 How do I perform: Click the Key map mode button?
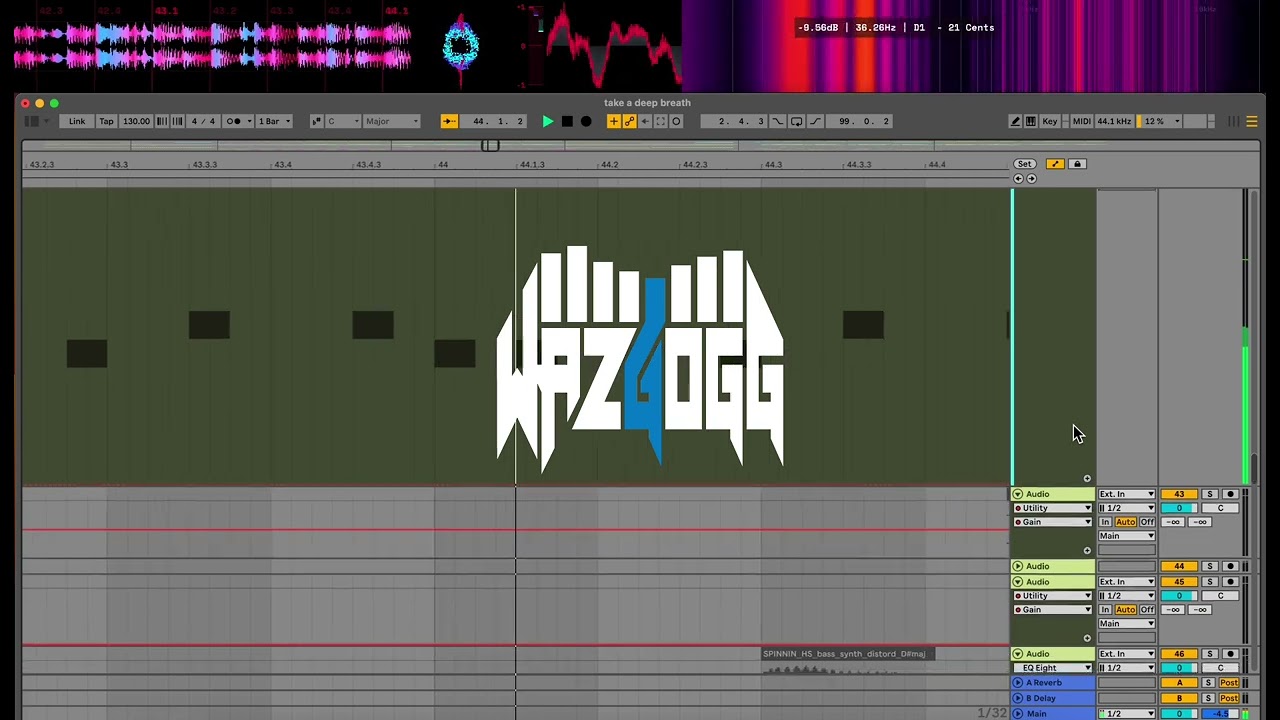[1050, 121]
